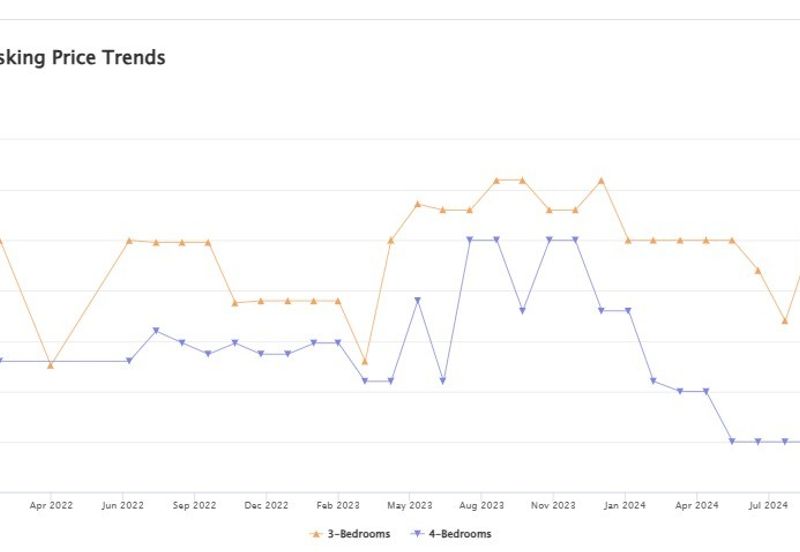This screenshot has width=800, height=552.
Task: Click the Apr 2022 axis label
Action: [x=51, y=506]
